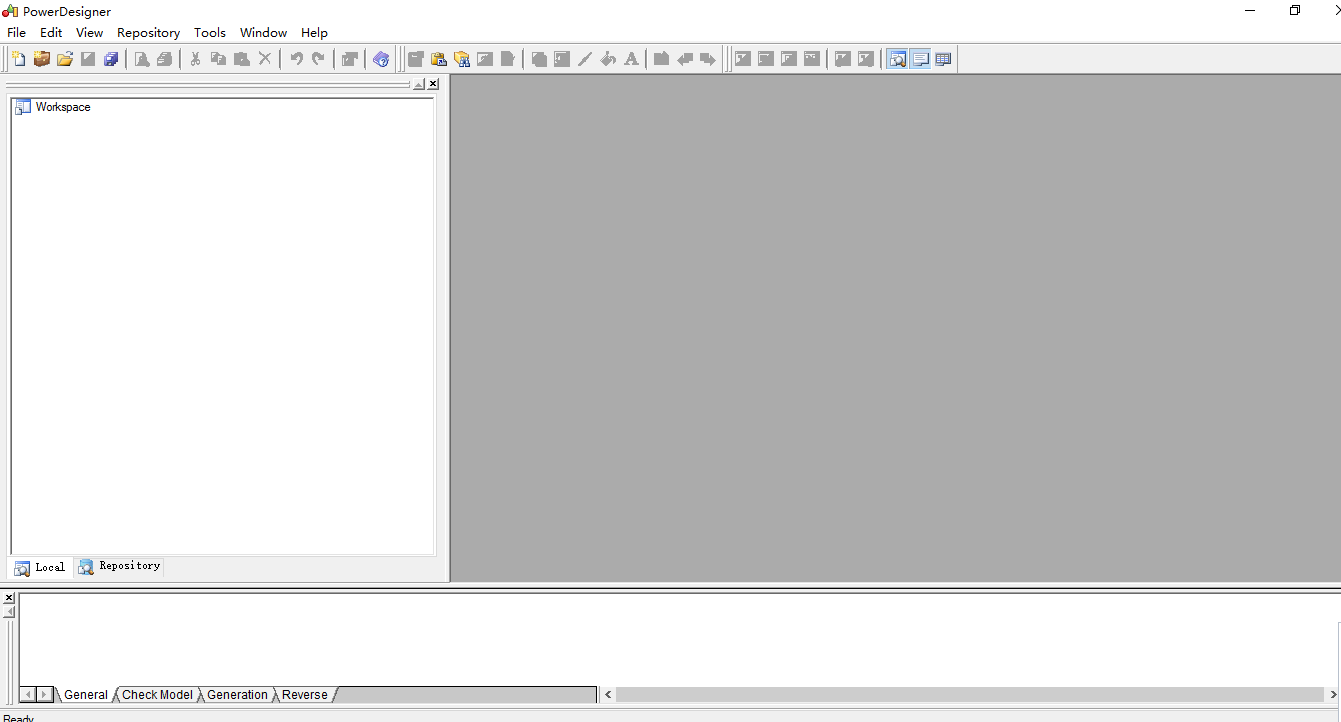Image resolution: width=1341 pixels, height=722 pixels.
Task: Click the Cut scissors icon
Action: [195, 59]
